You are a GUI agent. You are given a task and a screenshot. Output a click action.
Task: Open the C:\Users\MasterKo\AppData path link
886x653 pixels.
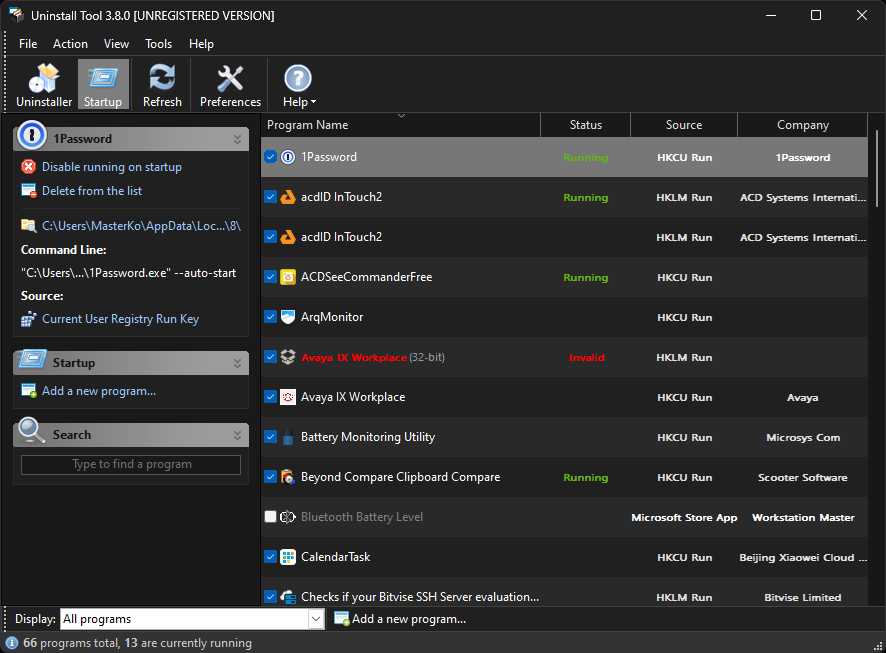141,226
